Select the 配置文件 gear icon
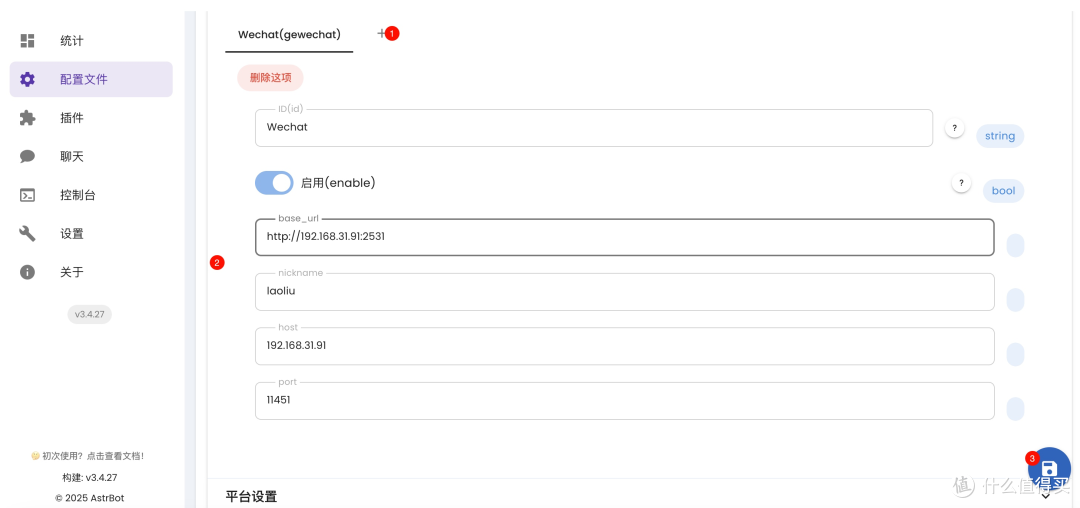 coord(28,79)
